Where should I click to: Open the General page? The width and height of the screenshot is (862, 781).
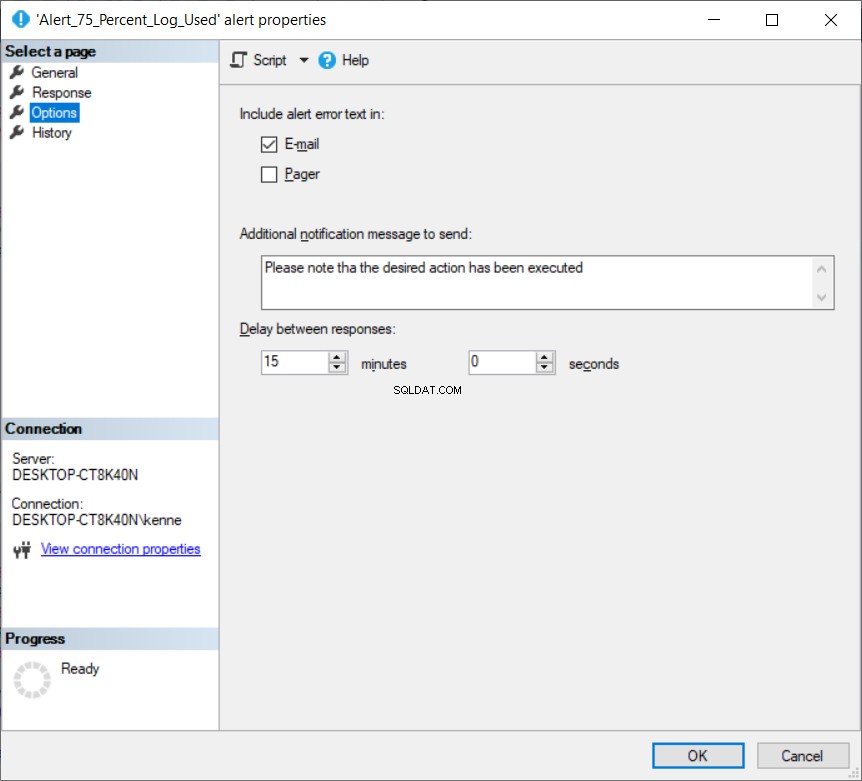[x=54, y=73]
